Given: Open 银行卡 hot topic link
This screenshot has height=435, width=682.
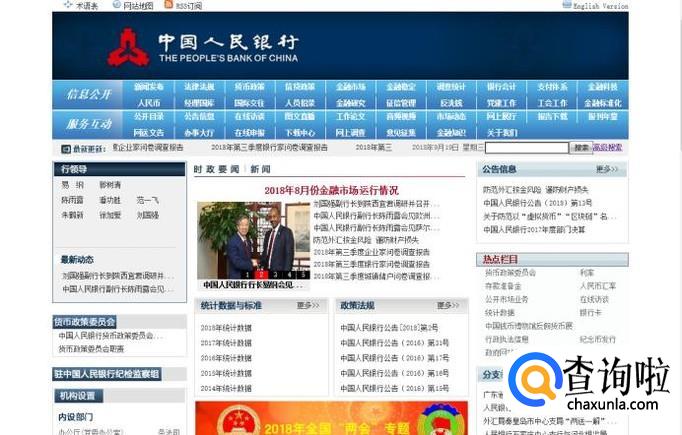Looking at the screenshot, I should [590, 313].
